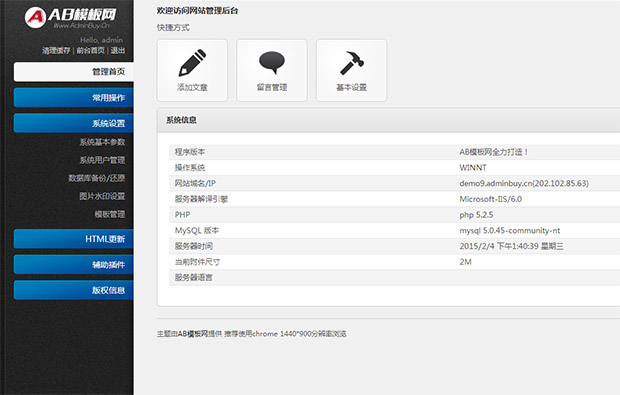The height and width of the screenshot is (395, 620).
Task: Click Hello, admin greeting text
Action: click(x=101, y=40)
